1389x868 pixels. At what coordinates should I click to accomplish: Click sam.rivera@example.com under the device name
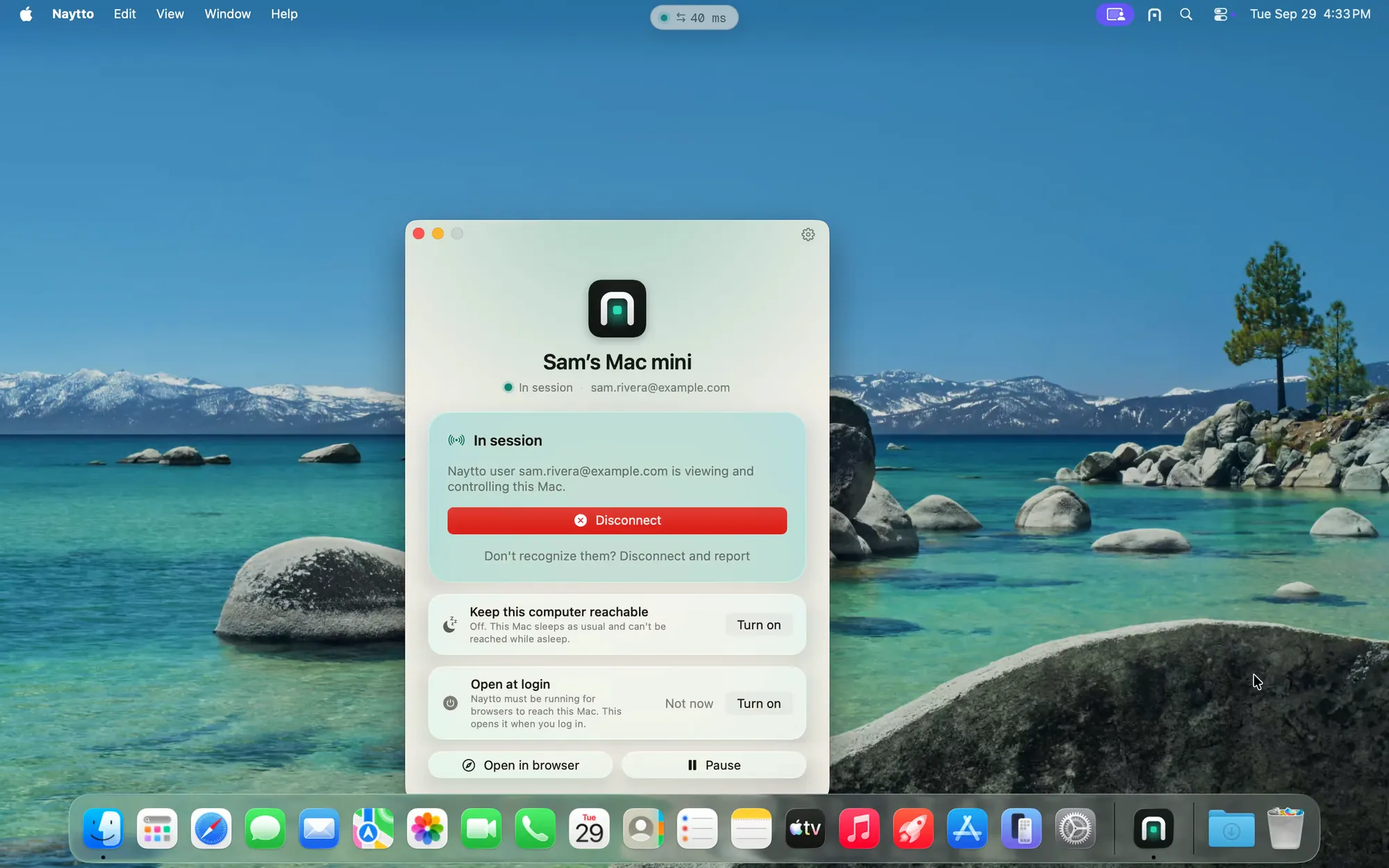660,387
